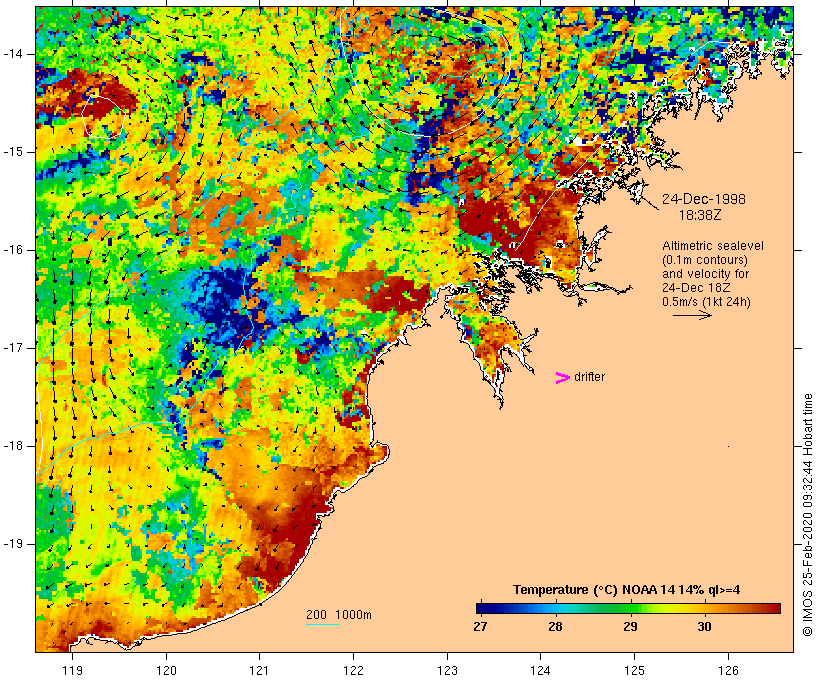Screen dimensions: 820x680
Task: Click the Temperature NOAA 14 colorbar title
Action: coord(627,590)
